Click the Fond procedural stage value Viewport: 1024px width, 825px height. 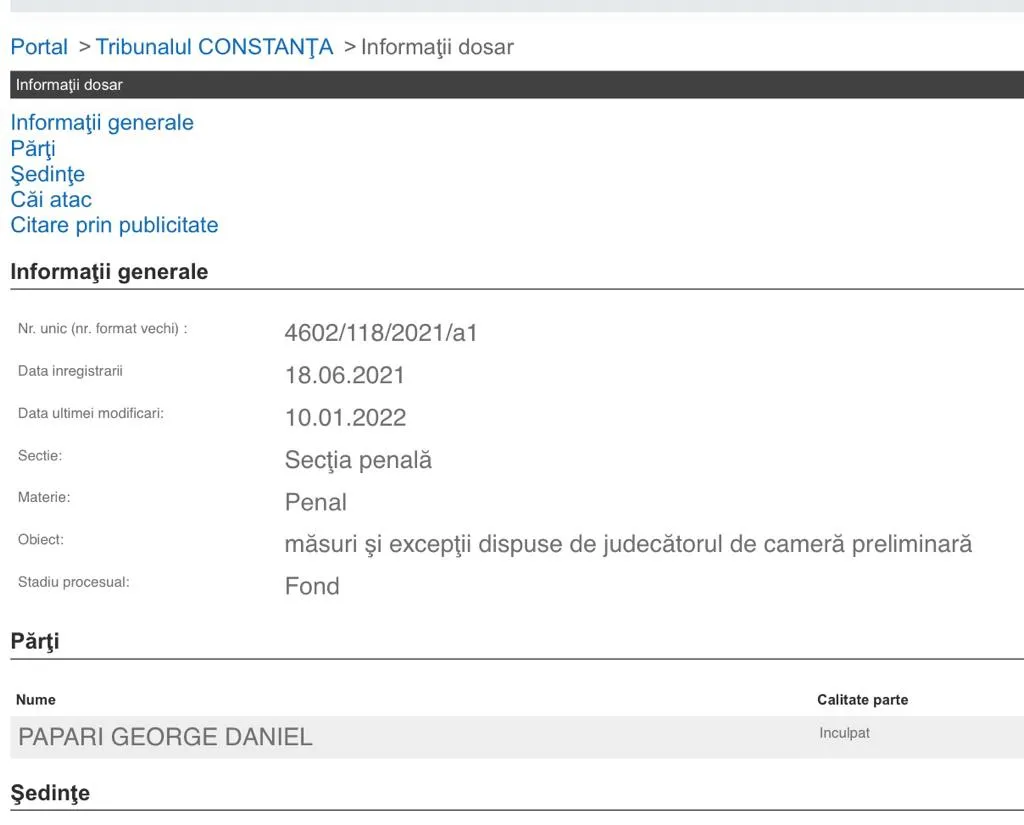pyautogui.click(x=312, y=586)
